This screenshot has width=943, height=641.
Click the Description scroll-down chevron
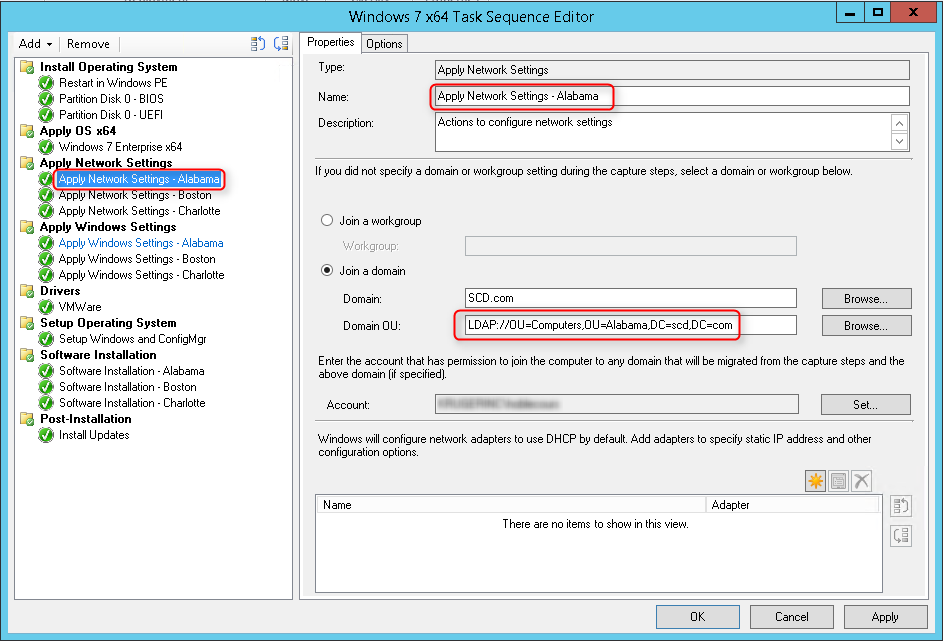tap(900, 140)
